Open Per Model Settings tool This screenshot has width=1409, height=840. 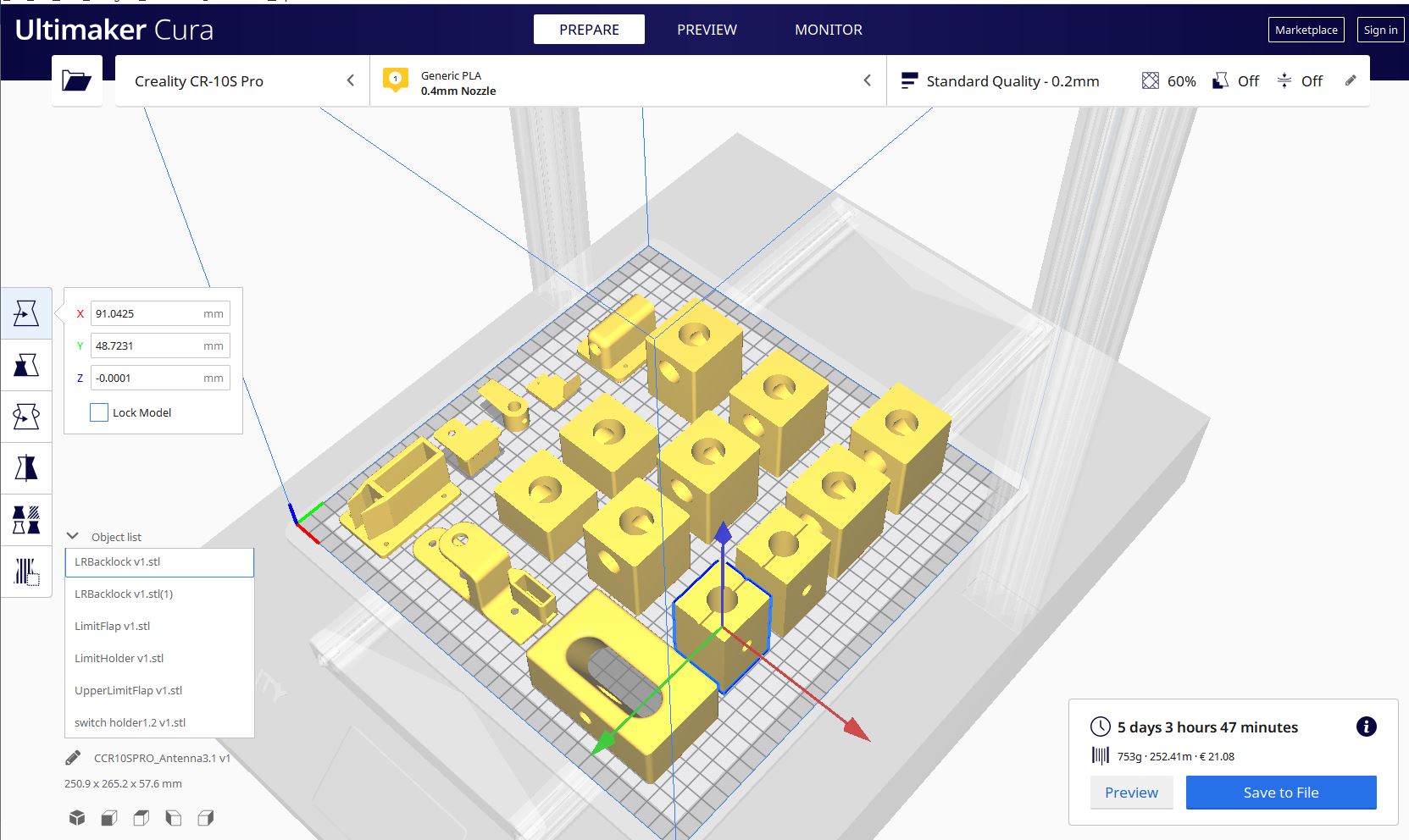click(x=26, y=520)
